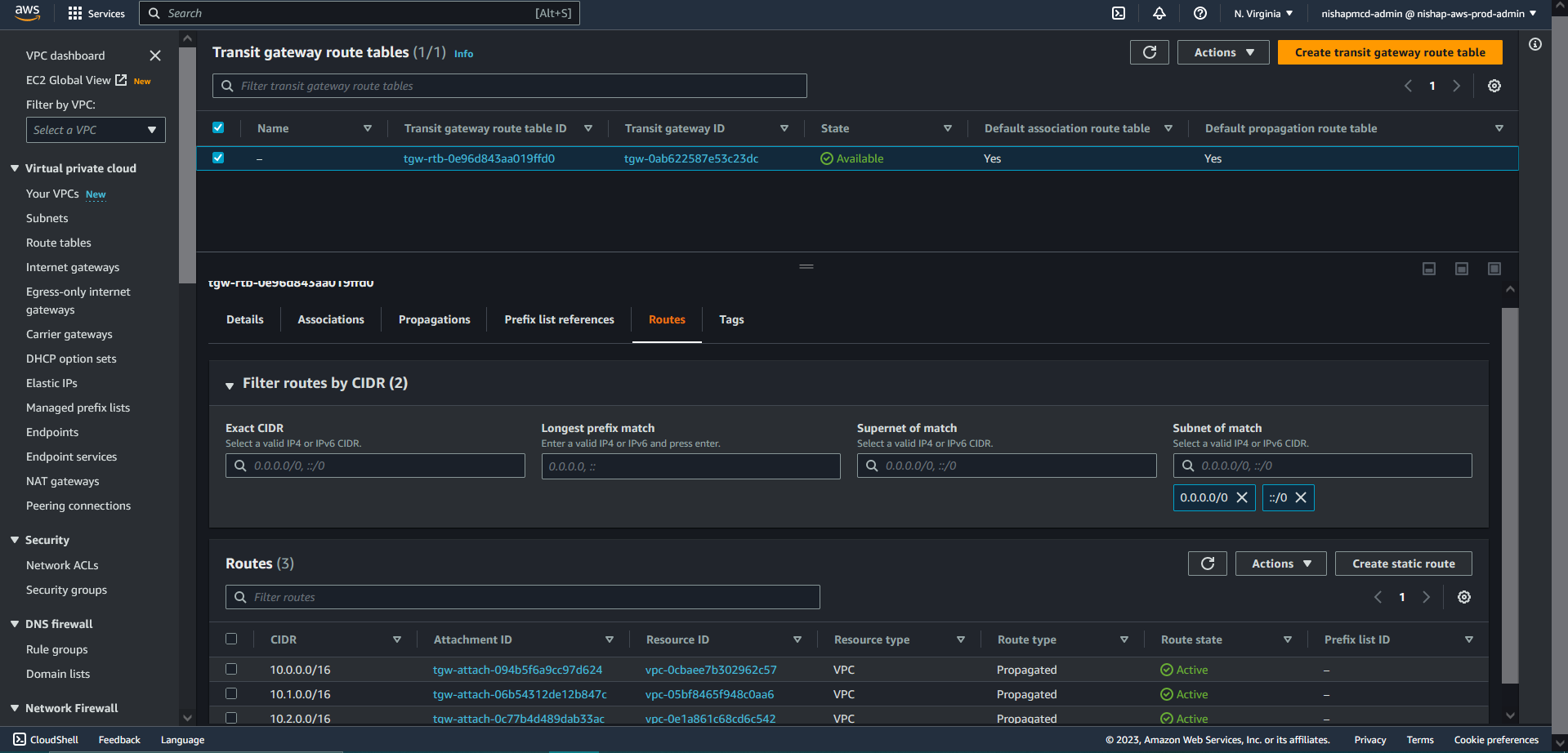Select the 10.0.0.0/16 route checkbox
This screenshot has width=1568, height=753.
click(x=231, y=670)
